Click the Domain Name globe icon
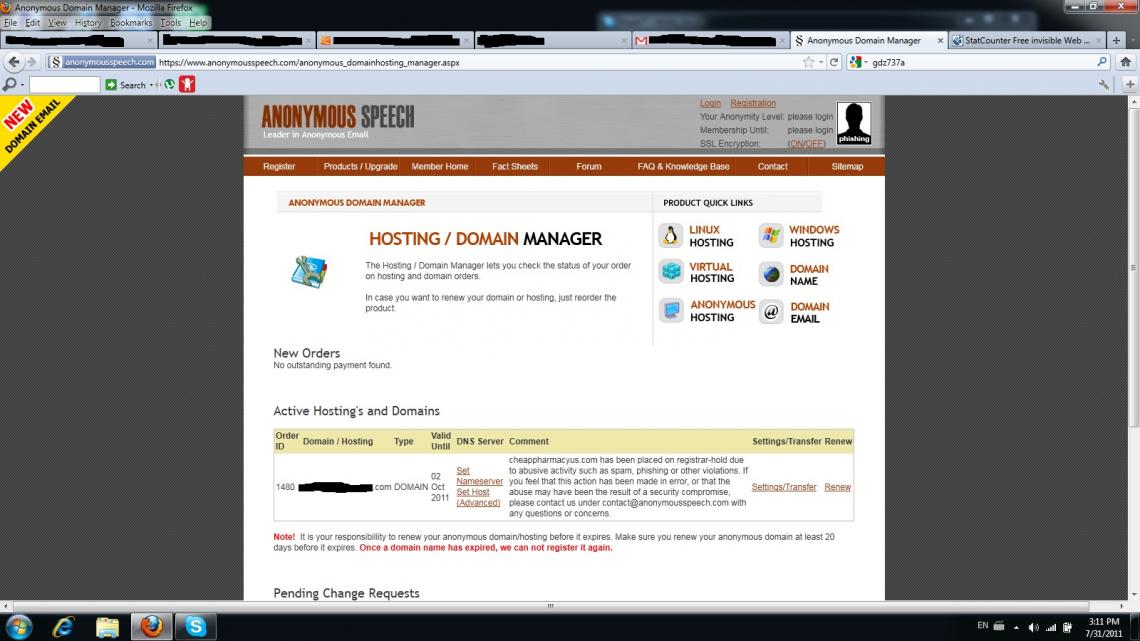Screen dimensions: 1140x641 771,274
